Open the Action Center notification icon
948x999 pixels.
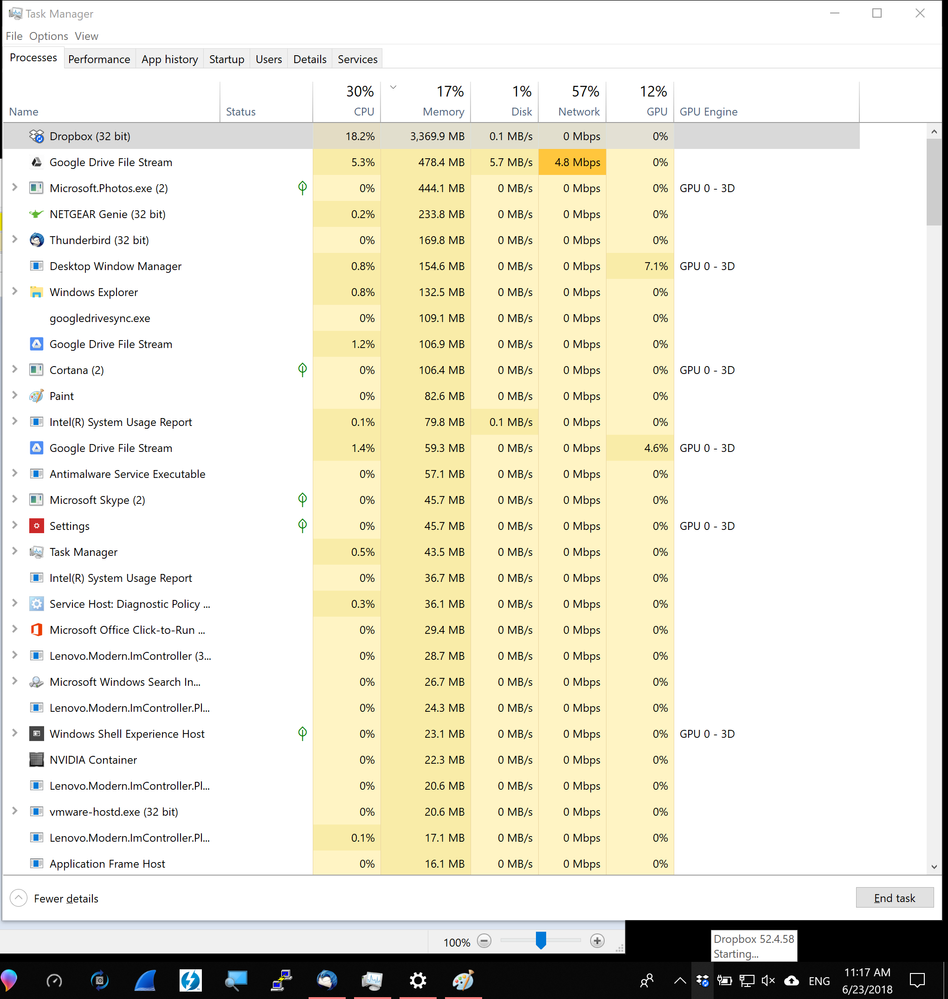point(917,981)
